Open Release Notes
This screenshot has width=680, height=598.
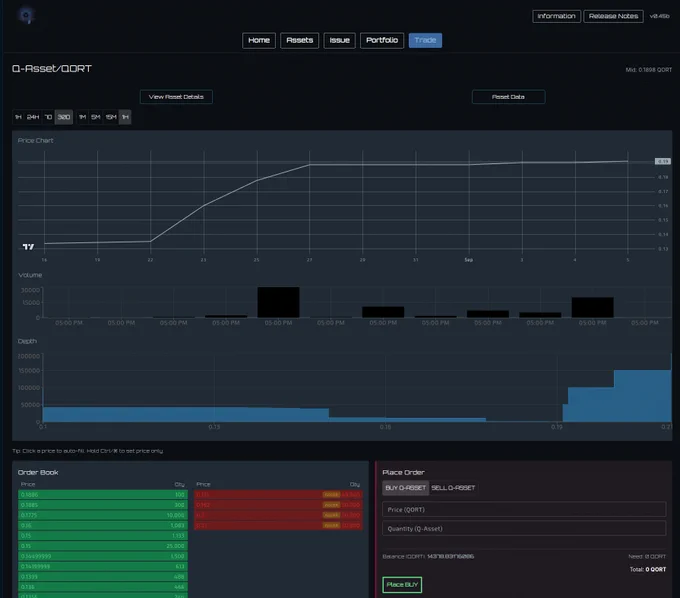click(x=613, y=16)
